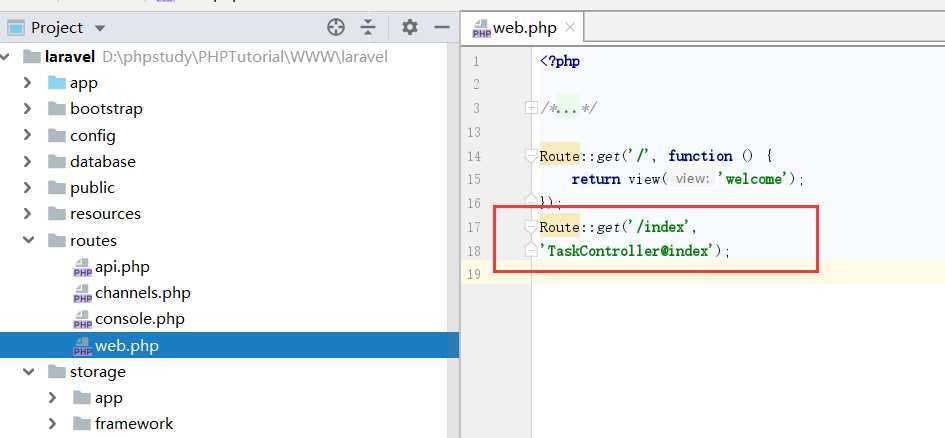Select the database folder

click(102, 161)
